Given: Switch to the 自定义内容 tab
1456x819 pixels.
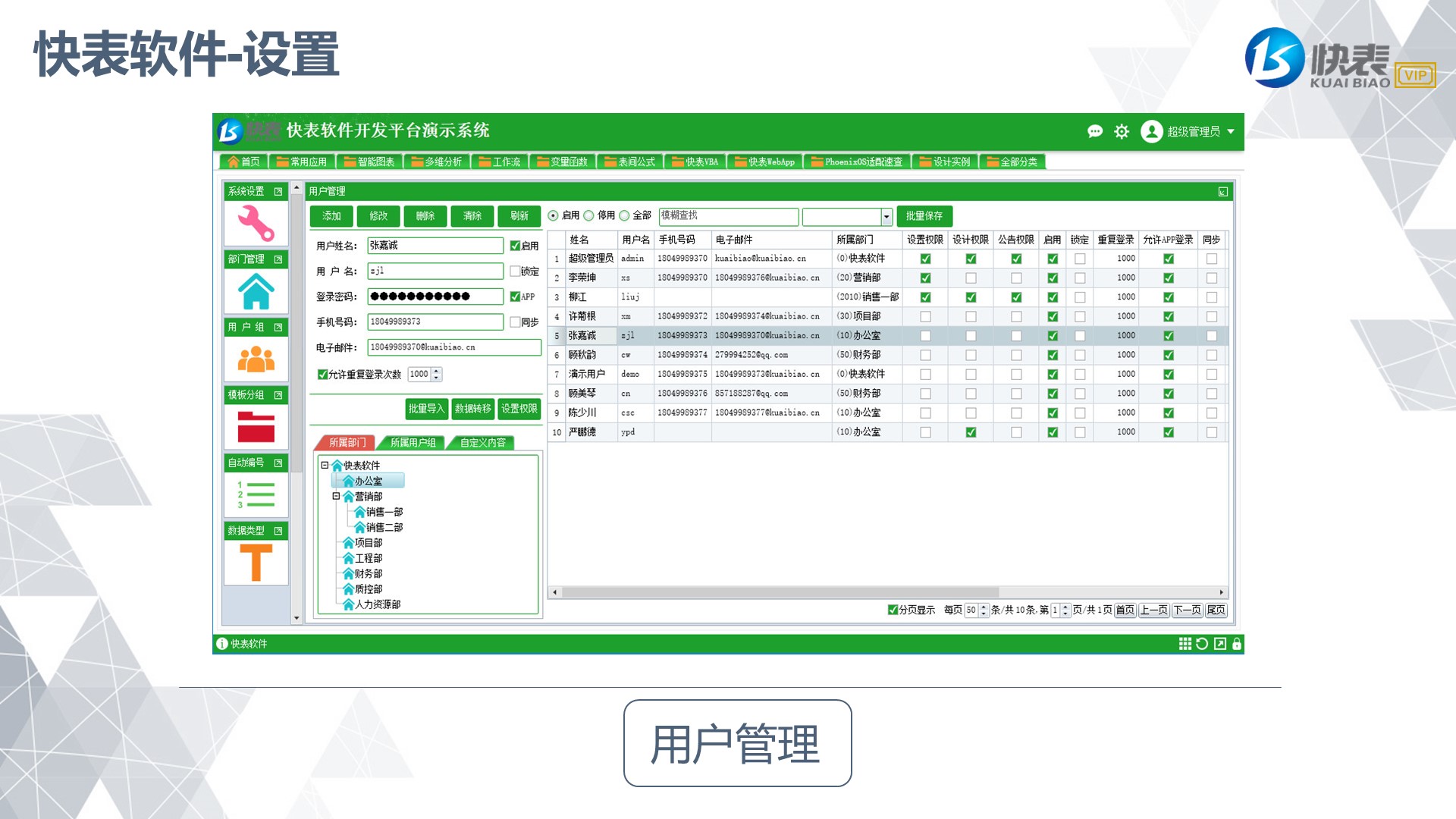Looking at the screenshot, I should (482, 443).
